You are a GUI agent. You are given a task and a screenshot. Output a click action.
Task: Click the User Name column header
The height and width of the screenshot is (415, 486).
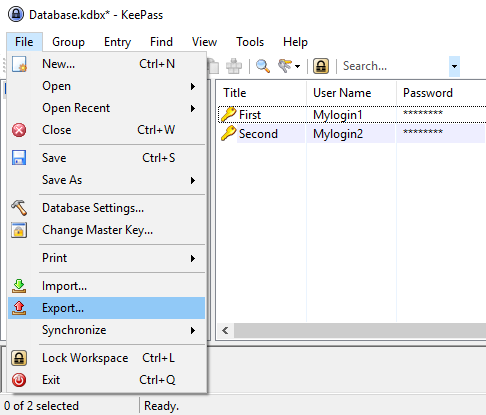tap(351, 93)
